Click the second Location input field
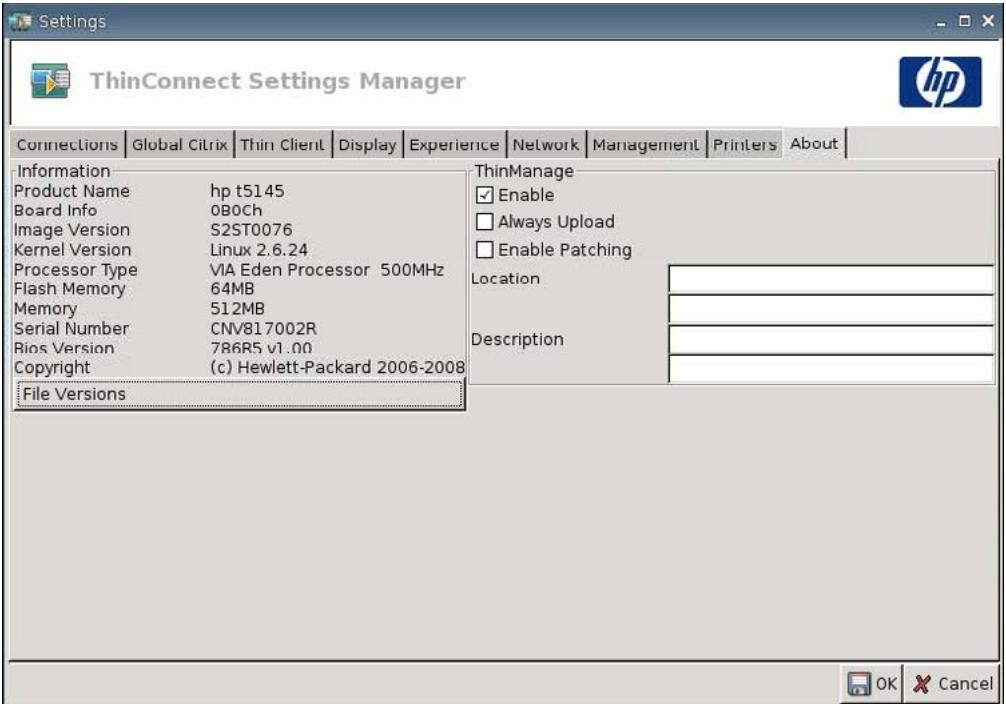This screenshot has height=704, width=1006. tap(831, 308)
